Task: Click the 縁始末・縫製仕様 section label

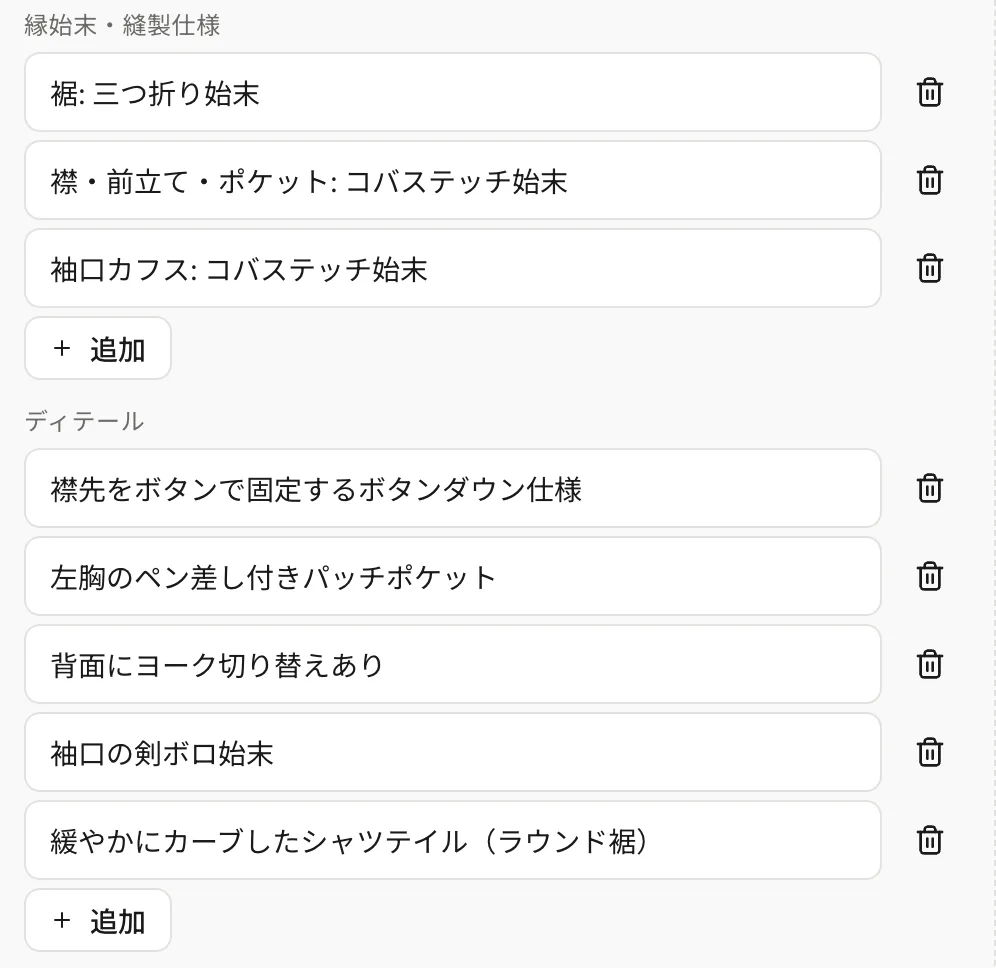Action: click(122, 25)
